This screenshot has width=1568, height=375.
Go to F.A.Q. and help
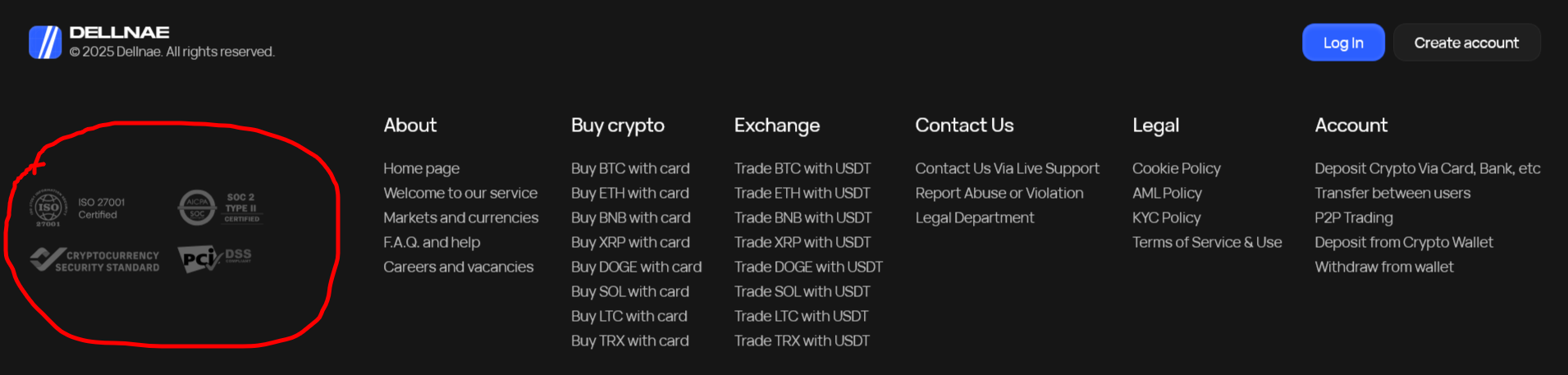(x=432, y=242)
